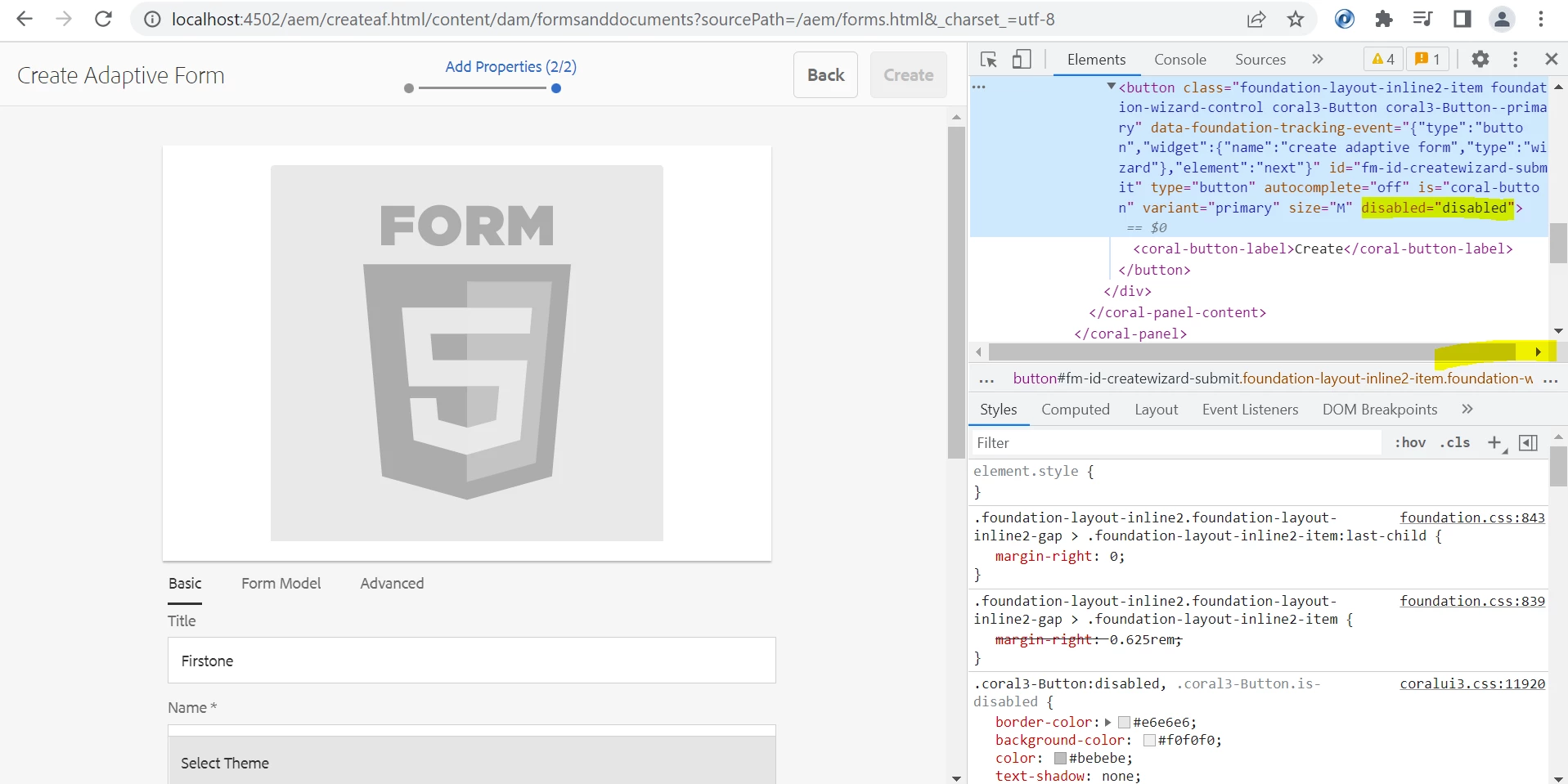
Task: Open the Extensions puzzle icon
Action: click(x=1383, y=19)
